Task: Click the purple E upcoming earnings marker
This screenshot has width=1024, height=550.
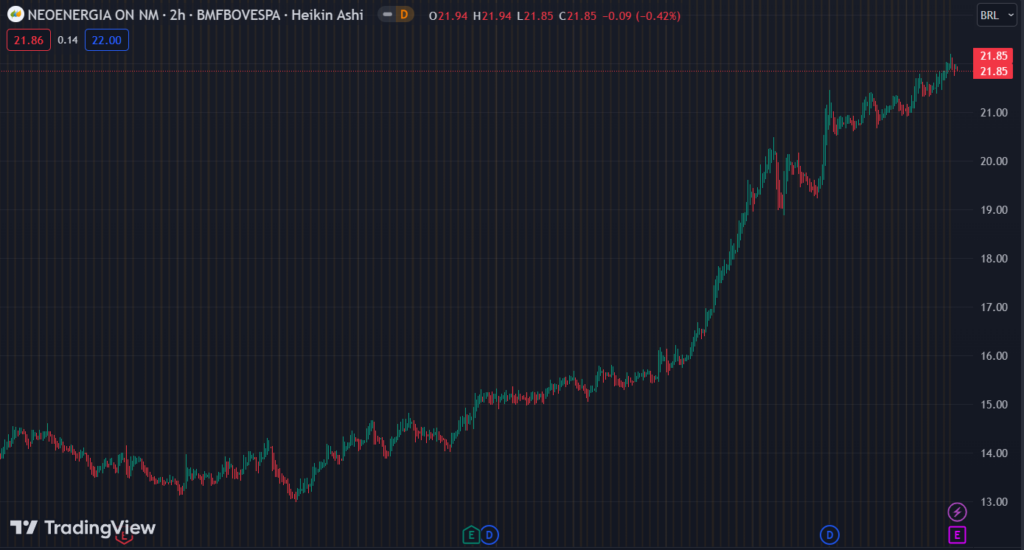Action: pos(957,535)
